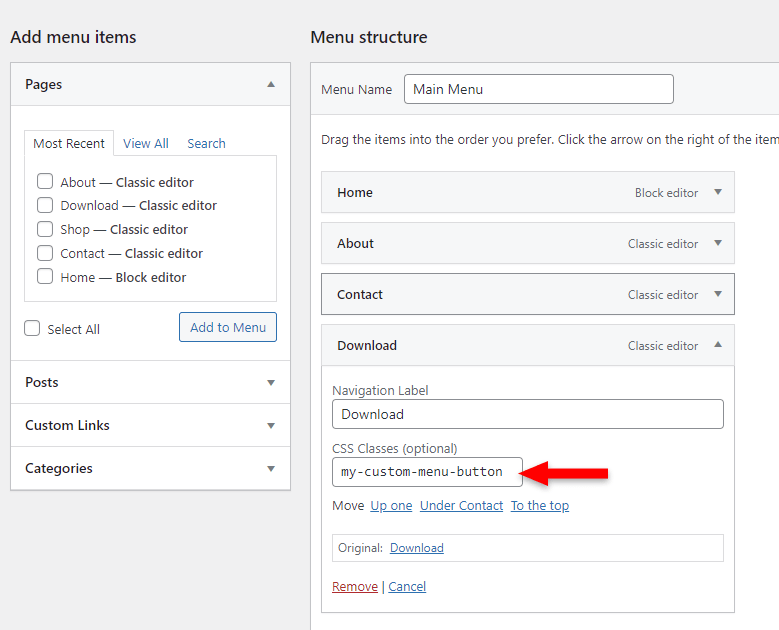The height and width of the screenshot is (630, 779).
Task: Click the Custom Links heading text
Action: tap(67, 425)
